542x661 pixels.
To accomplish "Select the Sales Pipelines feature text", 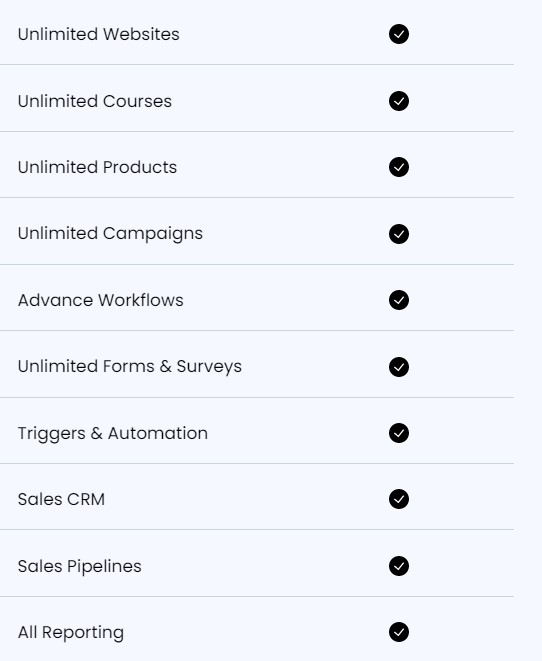I will tap(80, 567).
